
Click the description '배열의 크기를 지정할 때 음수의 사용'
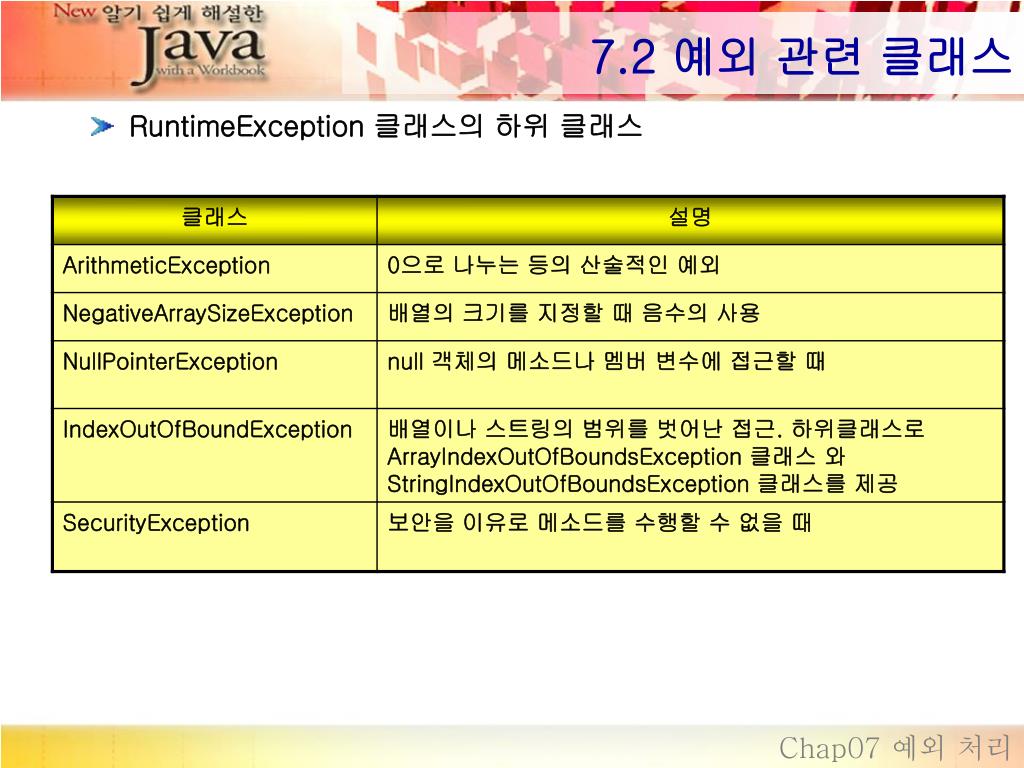click(573, 312)
